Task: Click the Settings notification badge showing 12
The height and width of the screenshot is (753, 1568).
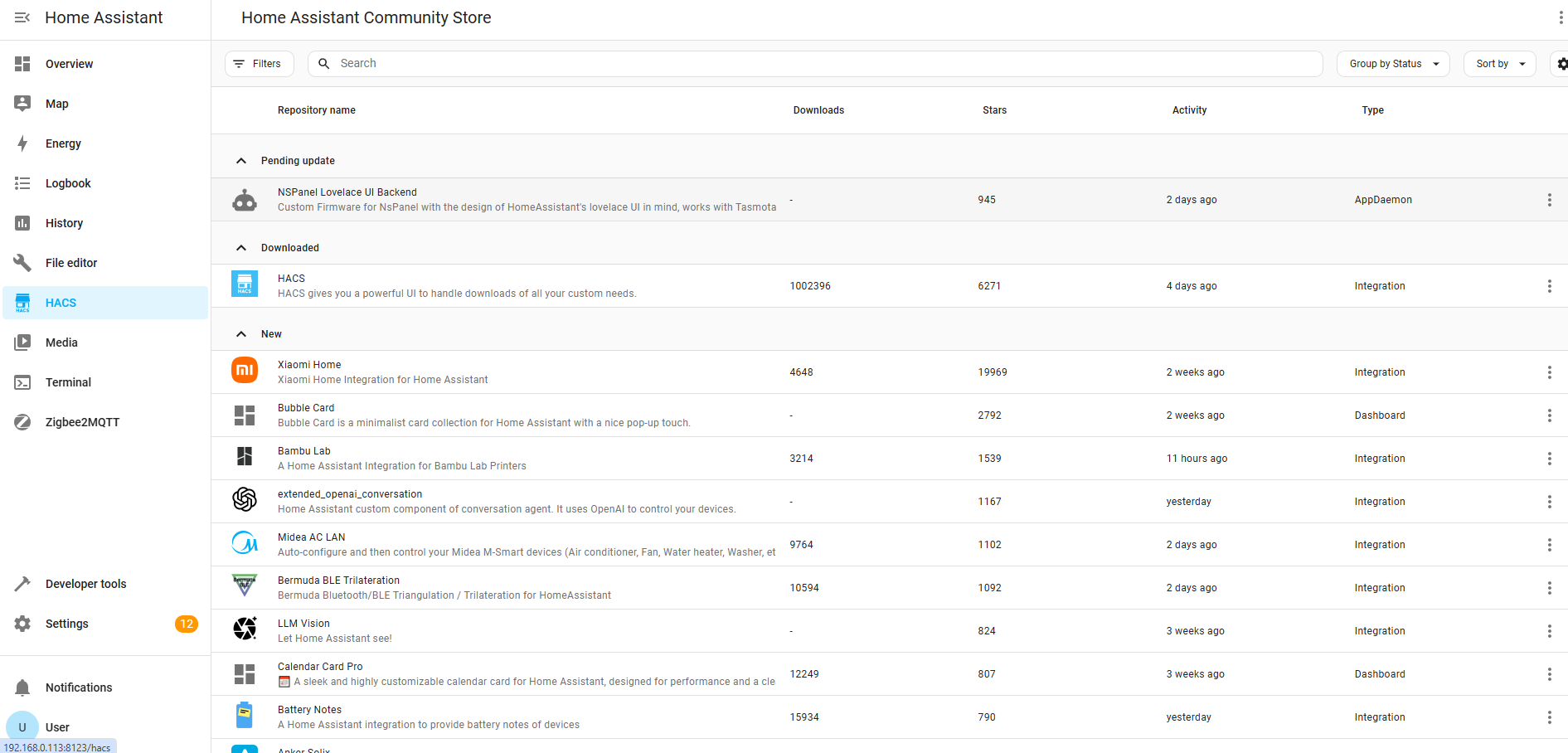Action: [187, 624]
